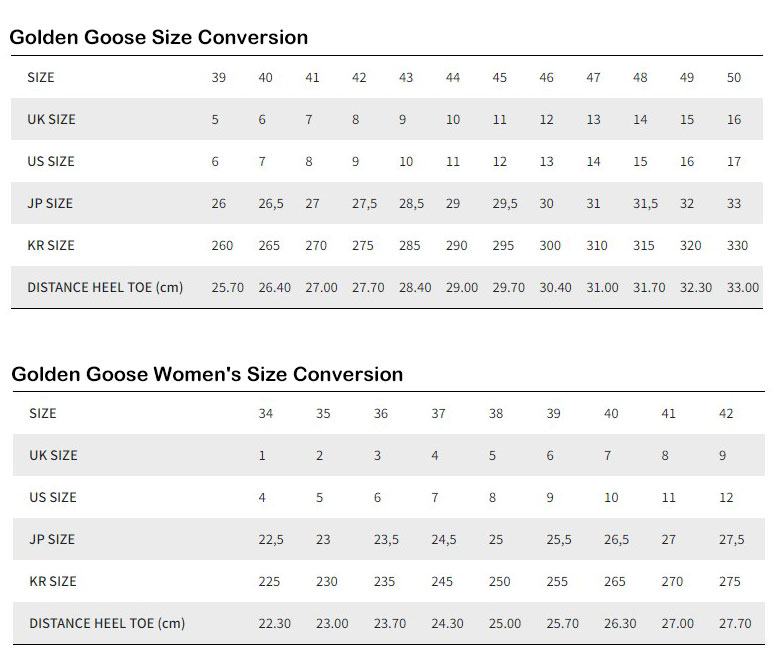Viewport: 780px width, 650px height.
Task: Select the DISTANCE HEEL TOE label in the top table
Action: pos(105,287)
